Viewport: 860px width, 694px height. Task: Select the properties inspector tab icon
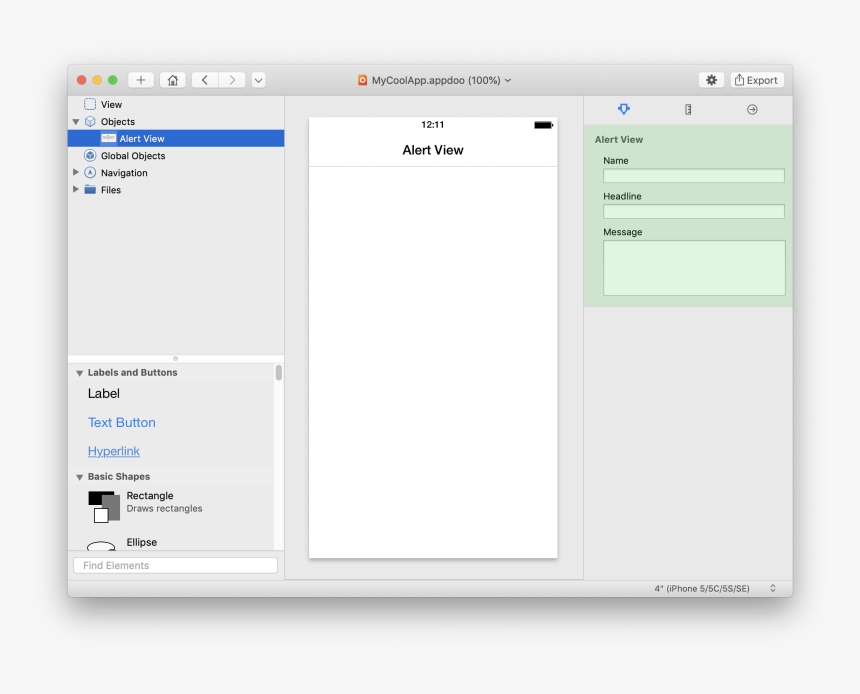coord(624,109)
